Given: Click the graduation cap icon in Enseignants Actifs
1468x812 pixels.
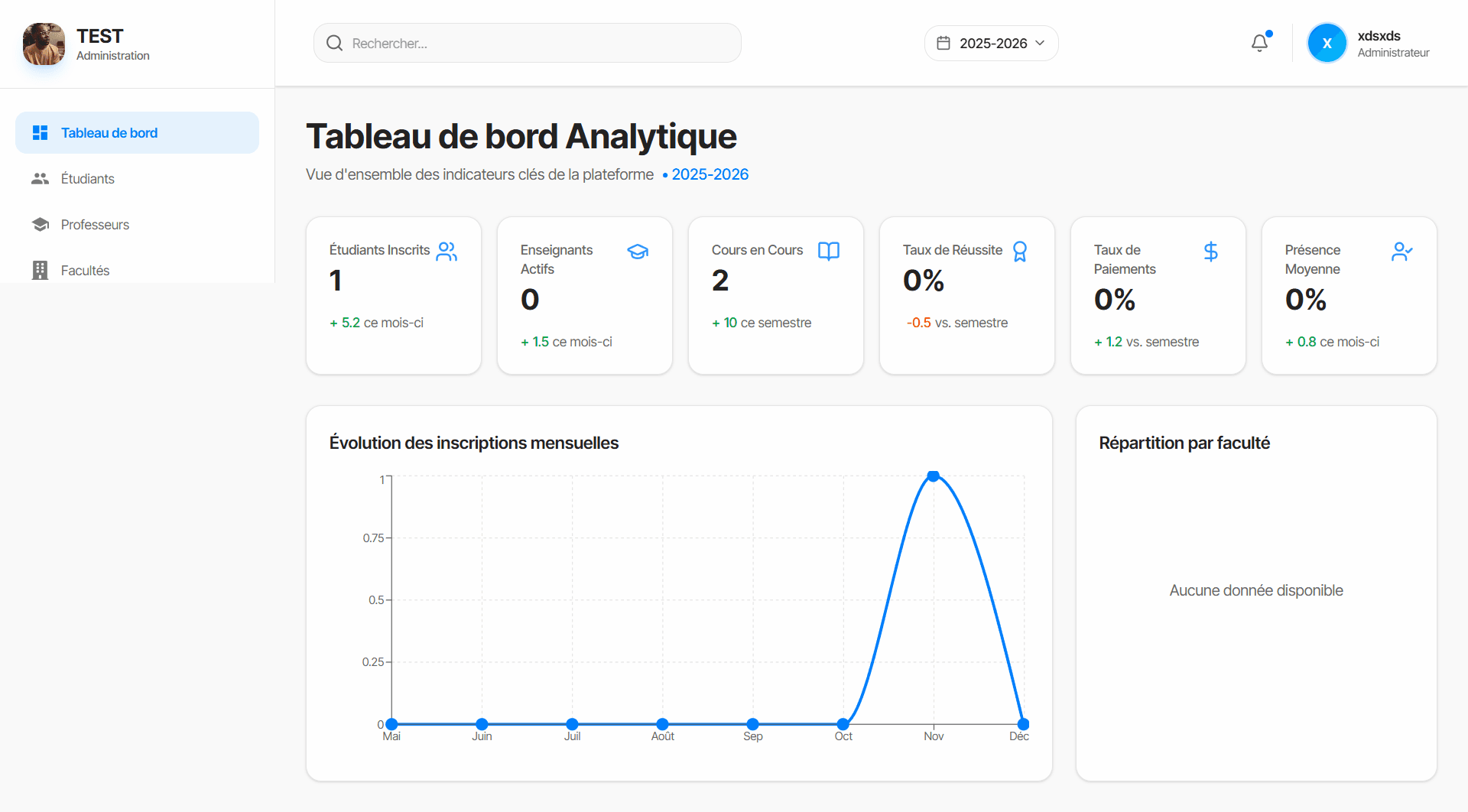Looking at the screenshot, I should tap(638, 252).
